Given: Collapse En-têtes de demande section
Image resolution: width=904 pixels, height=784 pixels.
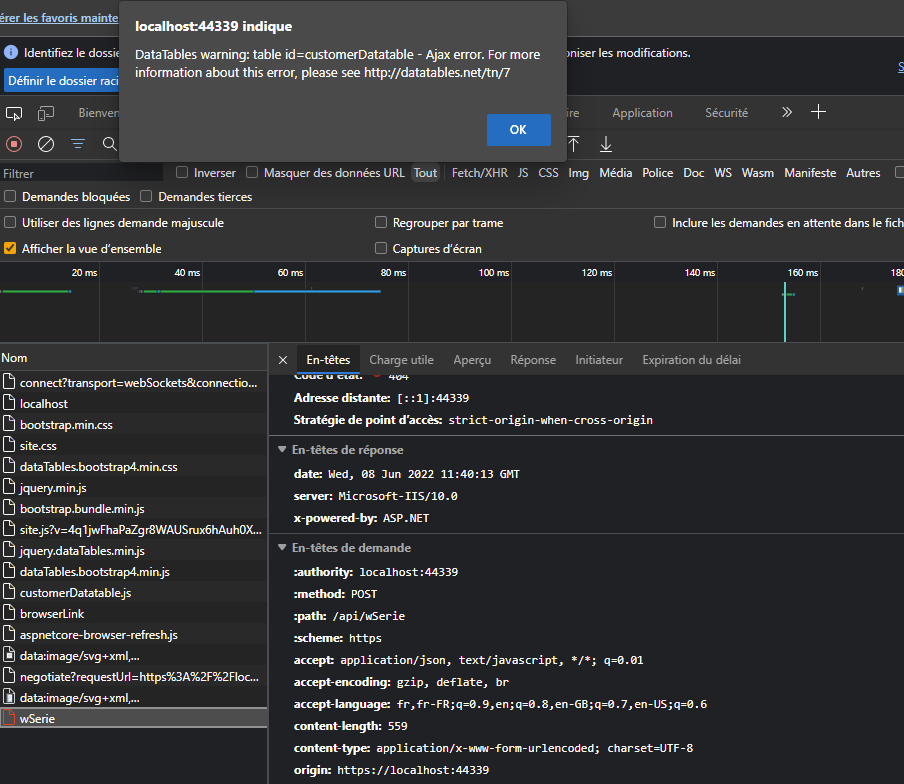Looking at the screenshot, I should click(282, 548).
